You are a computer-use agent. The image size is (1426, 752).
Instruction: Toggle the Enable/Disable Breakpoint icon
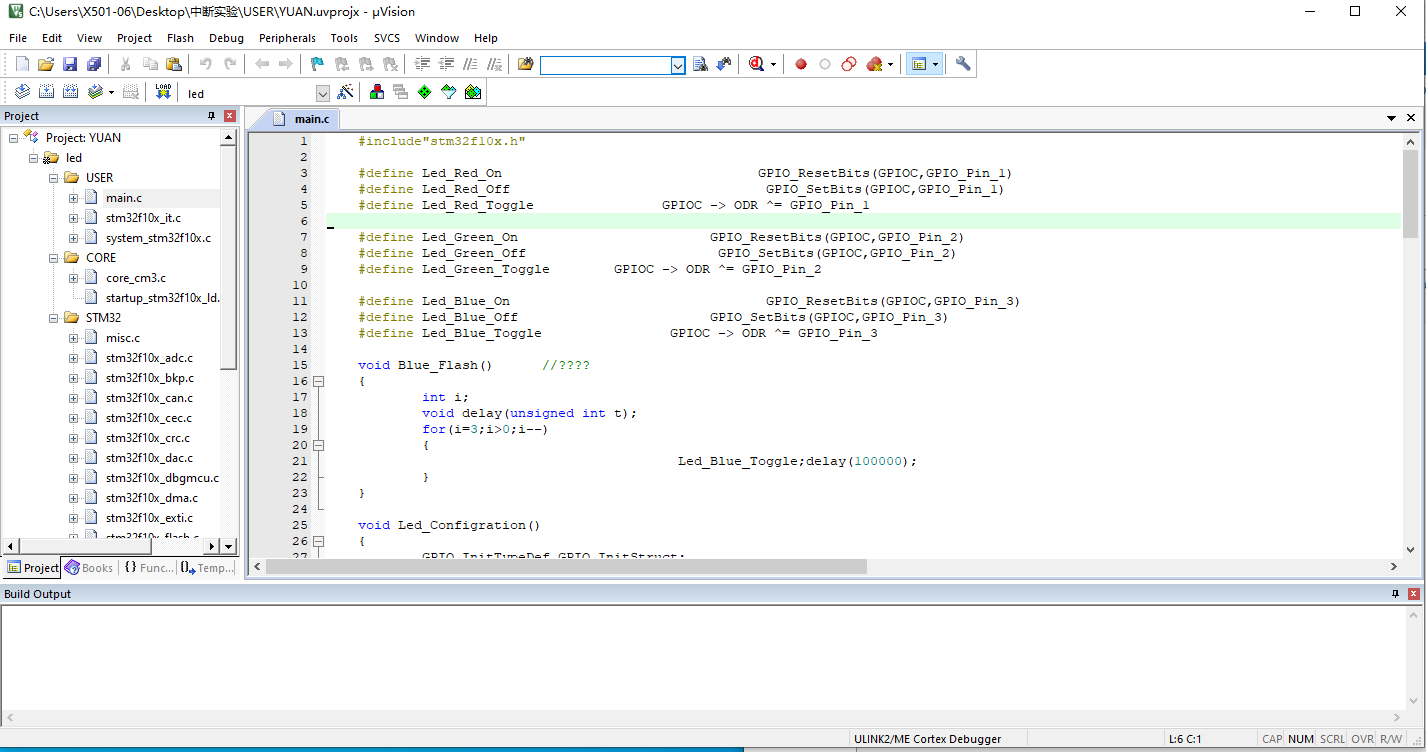click(825, 64)
